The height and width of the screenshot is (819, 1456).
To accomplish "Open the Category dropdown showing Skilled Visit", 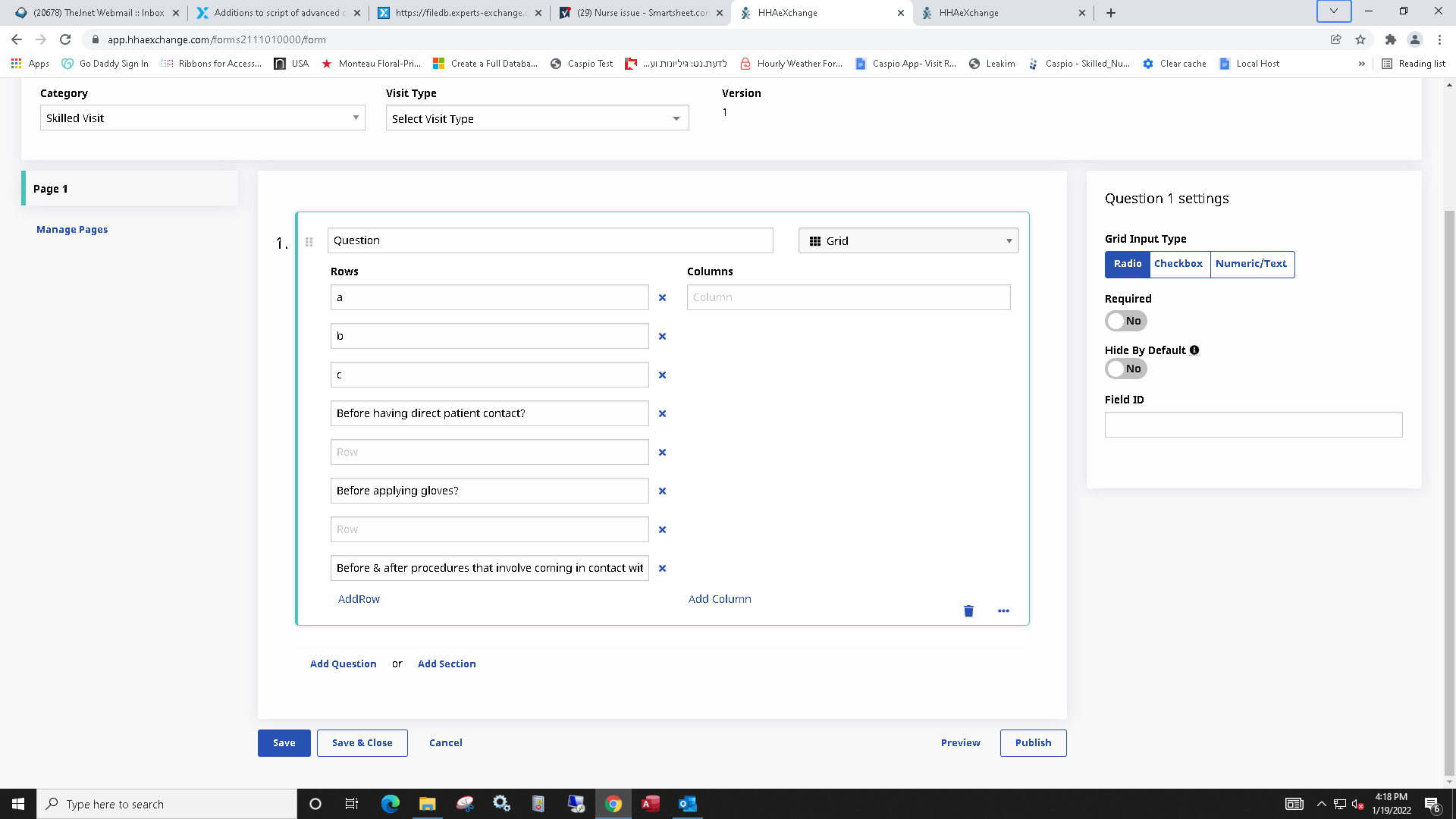I will point(202,118).
